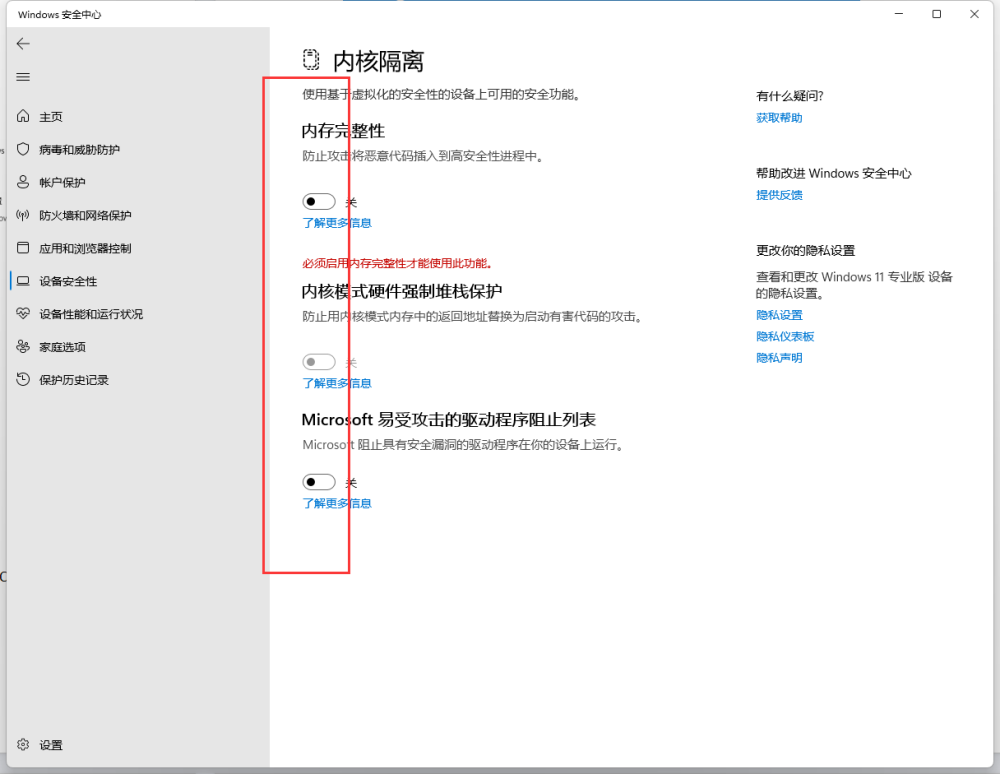1001x774 pixels.
Task: Open 了解更多信息 link under 内存完整性
Action: (x=337, y=223)
